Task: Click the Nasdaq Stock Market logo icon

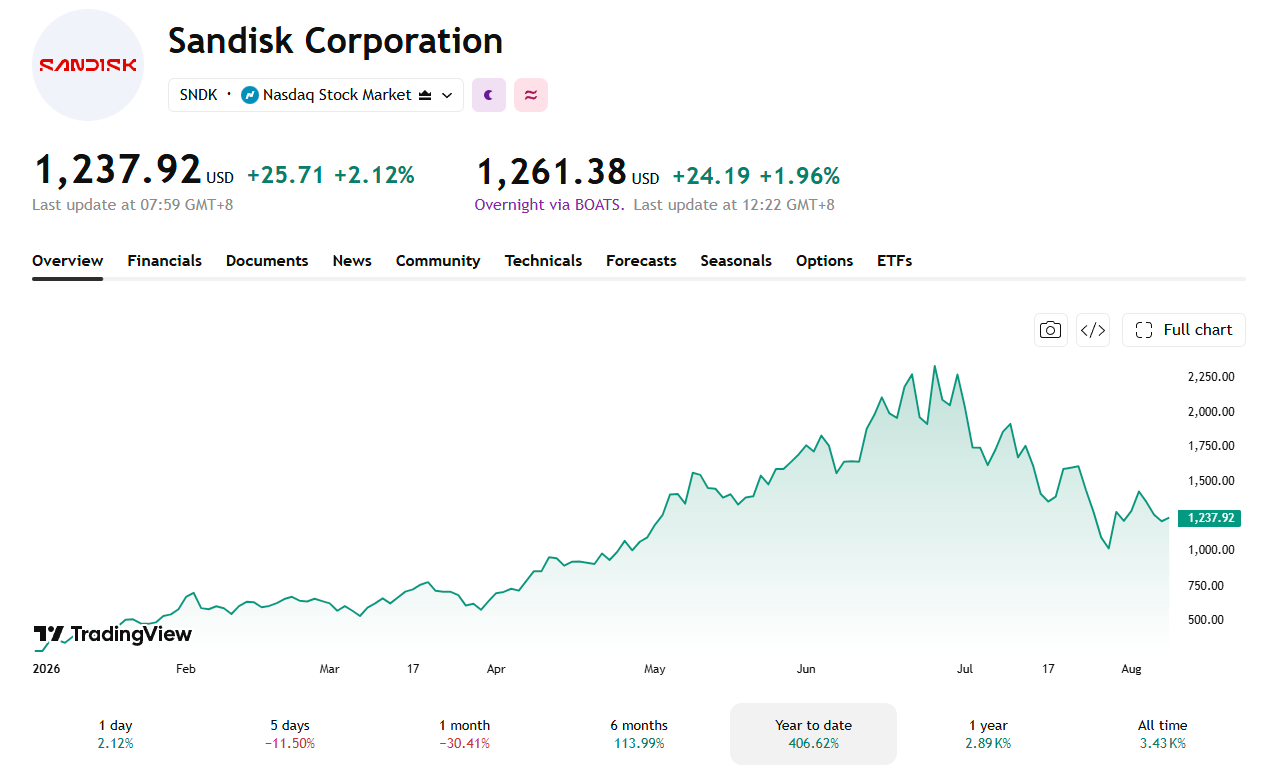Action: click(250, 95)
